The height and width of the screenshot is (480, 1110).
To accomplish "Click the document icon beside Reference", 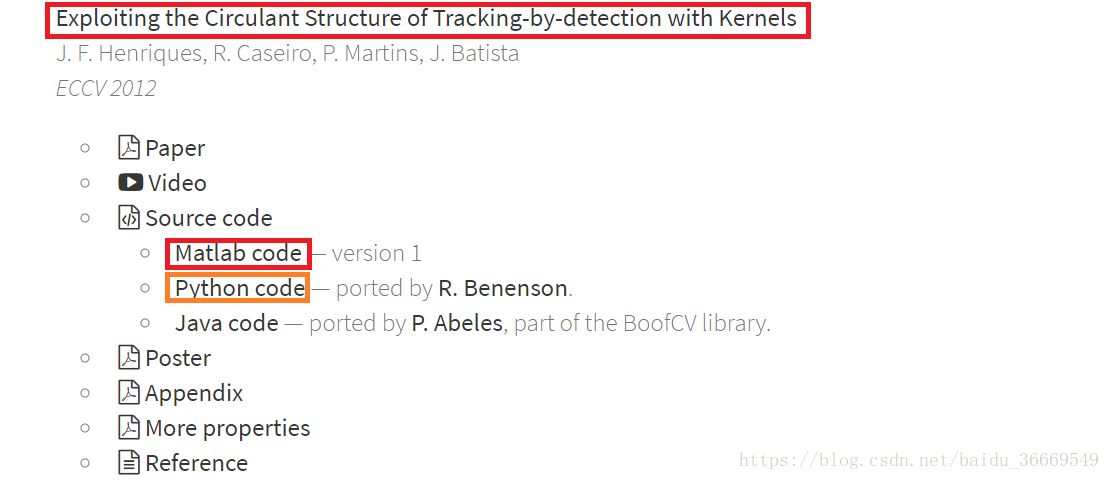I will click(x=129, y=463).
